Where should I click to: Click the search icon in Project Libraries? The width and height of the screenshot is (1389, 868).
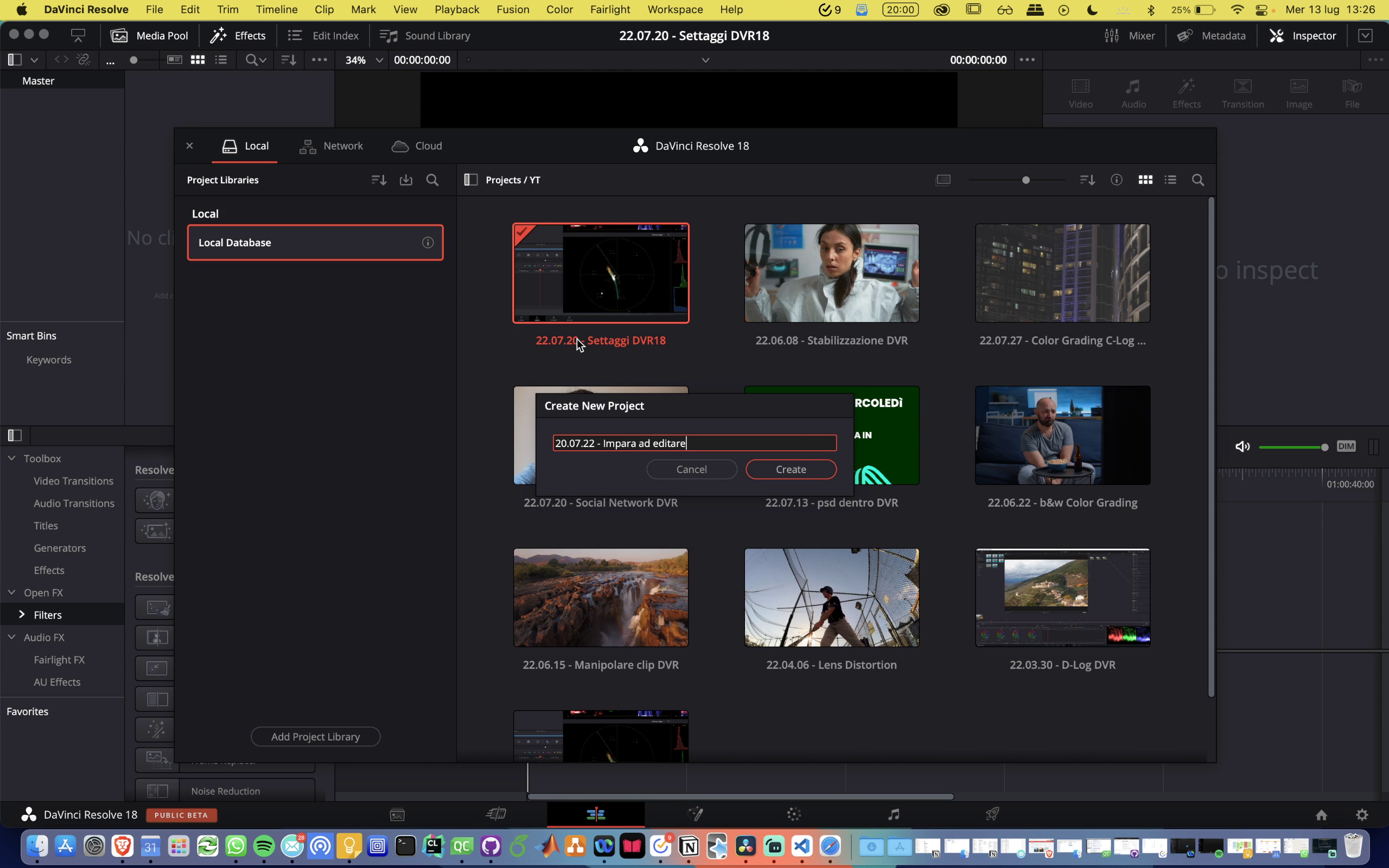click(x=432, y=180)
